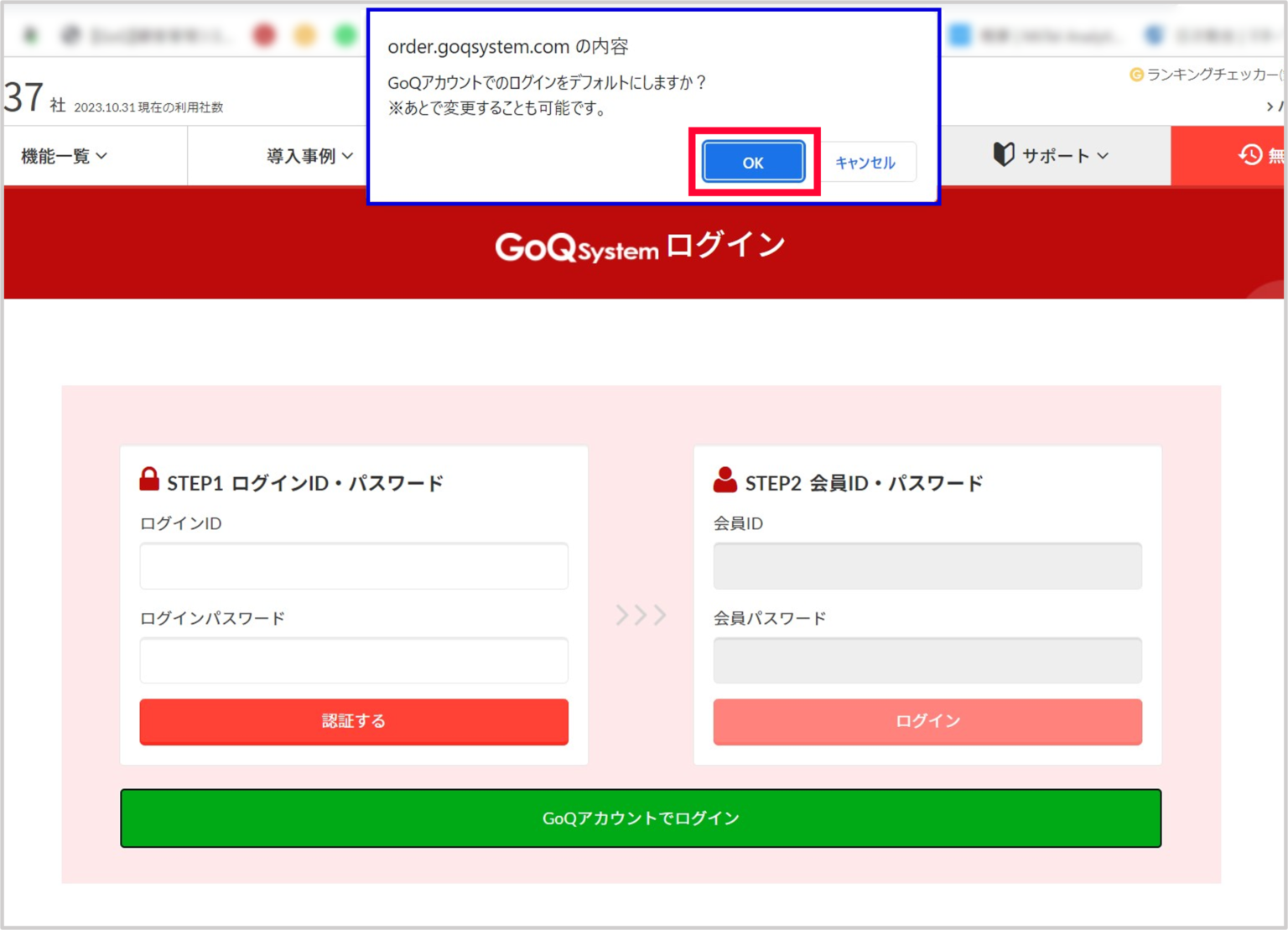Open the ランキングチェッカー link

point(1207,75)
